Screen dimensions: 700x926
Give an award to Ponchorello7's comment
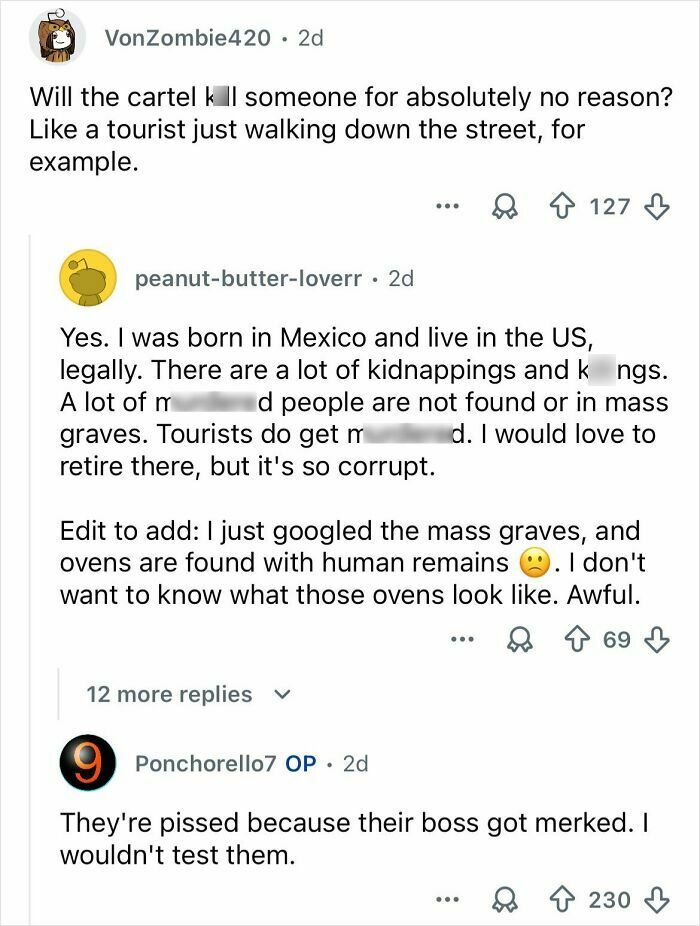click(506, 897)
